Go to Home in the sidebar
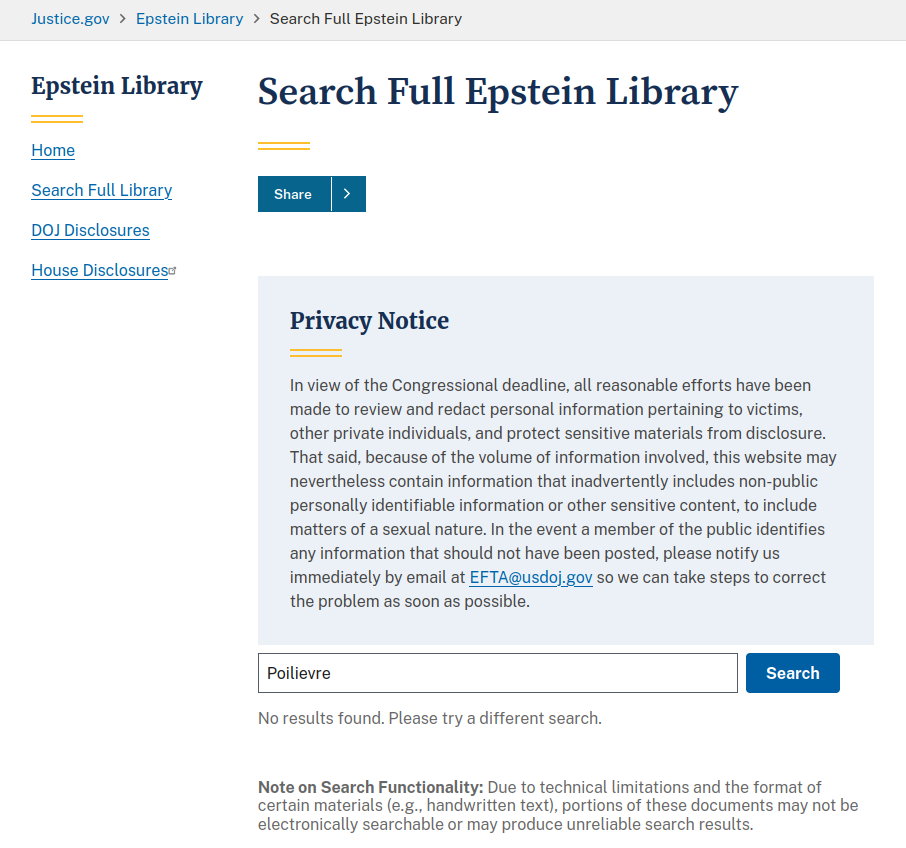 53,151
